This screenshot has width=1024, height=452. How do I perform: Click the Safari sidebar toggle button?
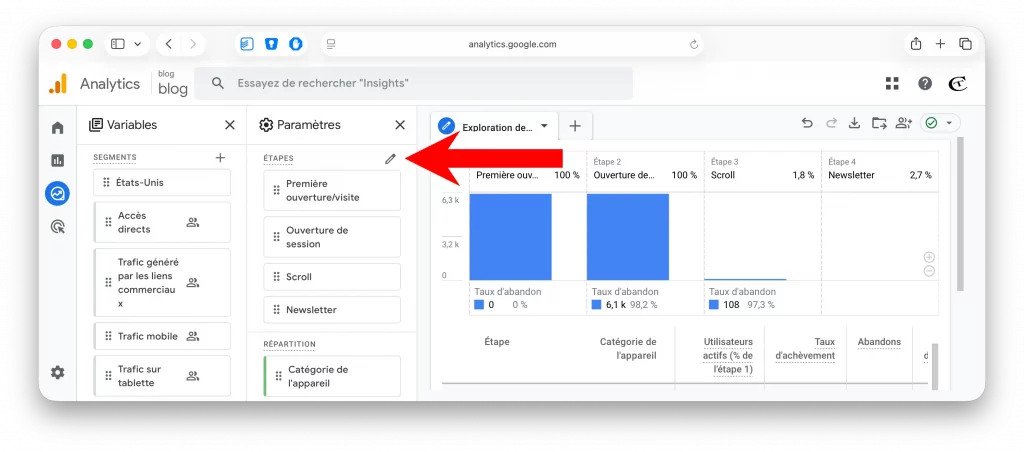pyautogui.click(x=118, y=44)
